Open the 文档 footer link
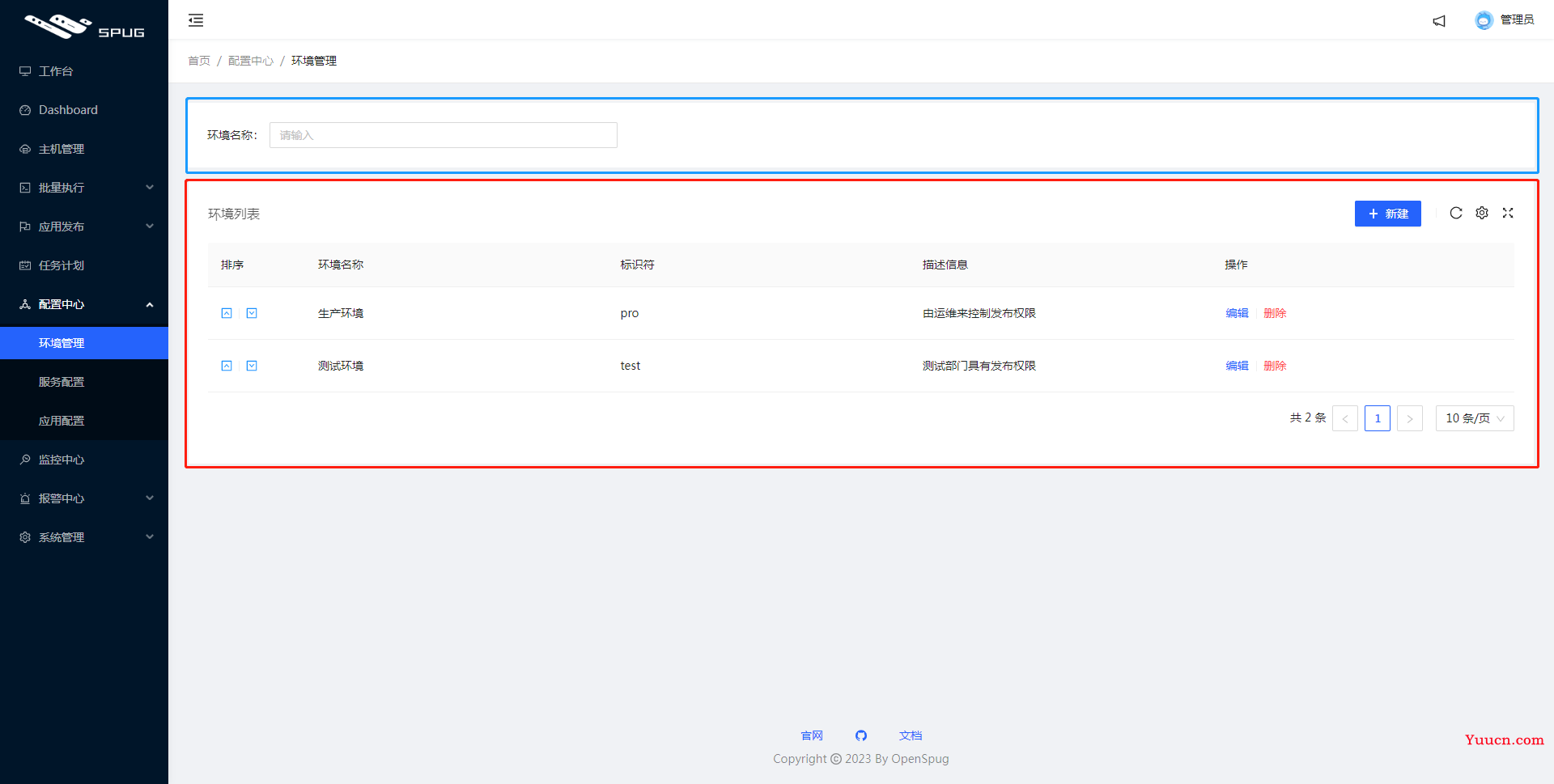Screen dimensions: 1554x784 coord(911,735)
